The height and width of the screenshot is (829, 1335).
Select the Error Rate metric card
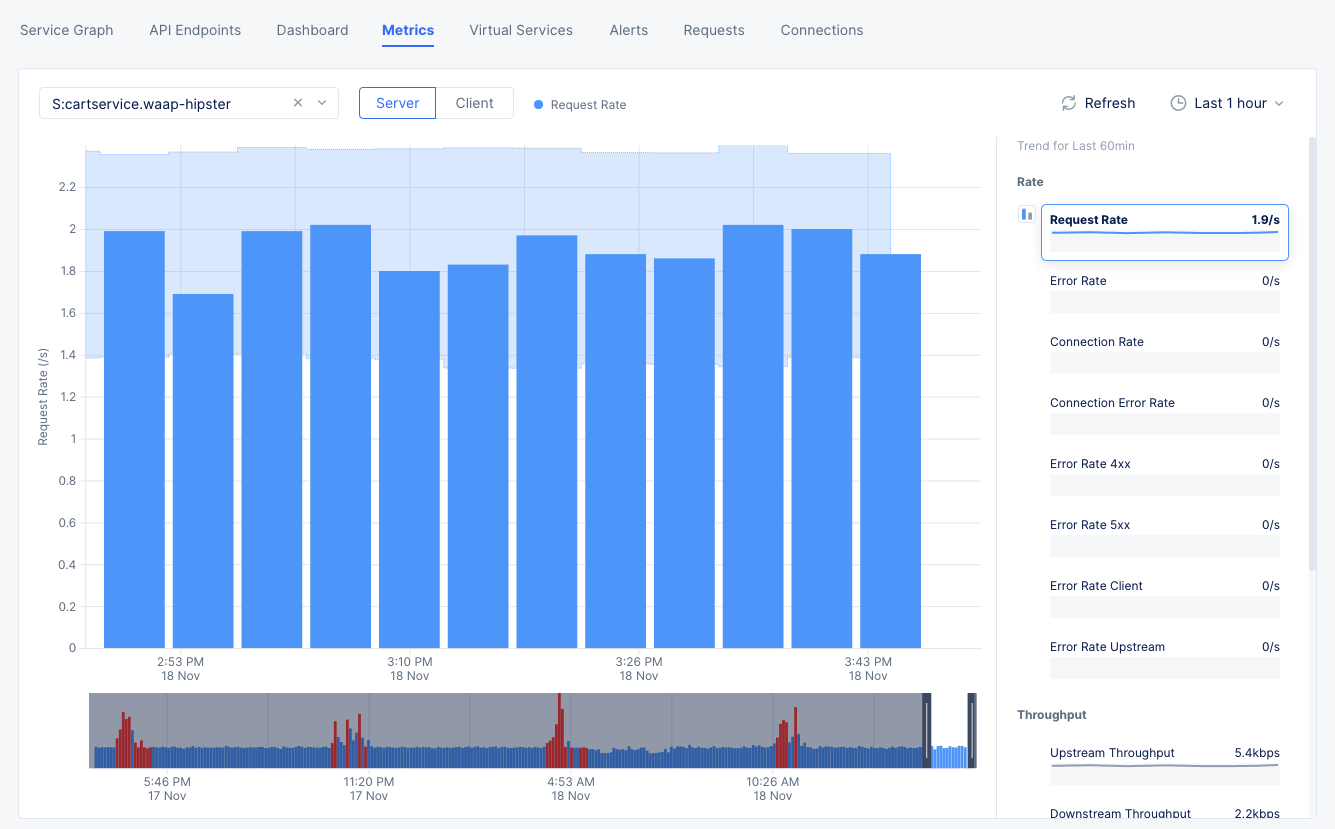tap(1164, 291)
